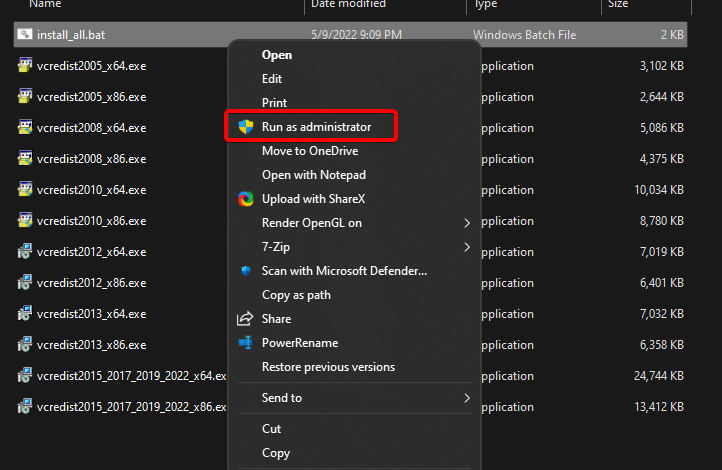The image size is (722, 470).
Task: Select the vcredist2013_x86.exe file row
Action: pos(91,345)
